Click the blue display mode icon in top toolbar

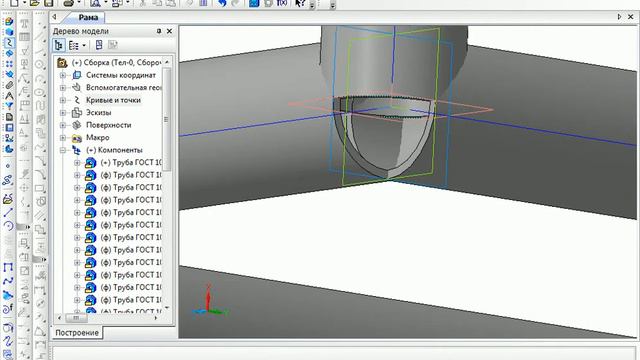(x=254, y=3)
